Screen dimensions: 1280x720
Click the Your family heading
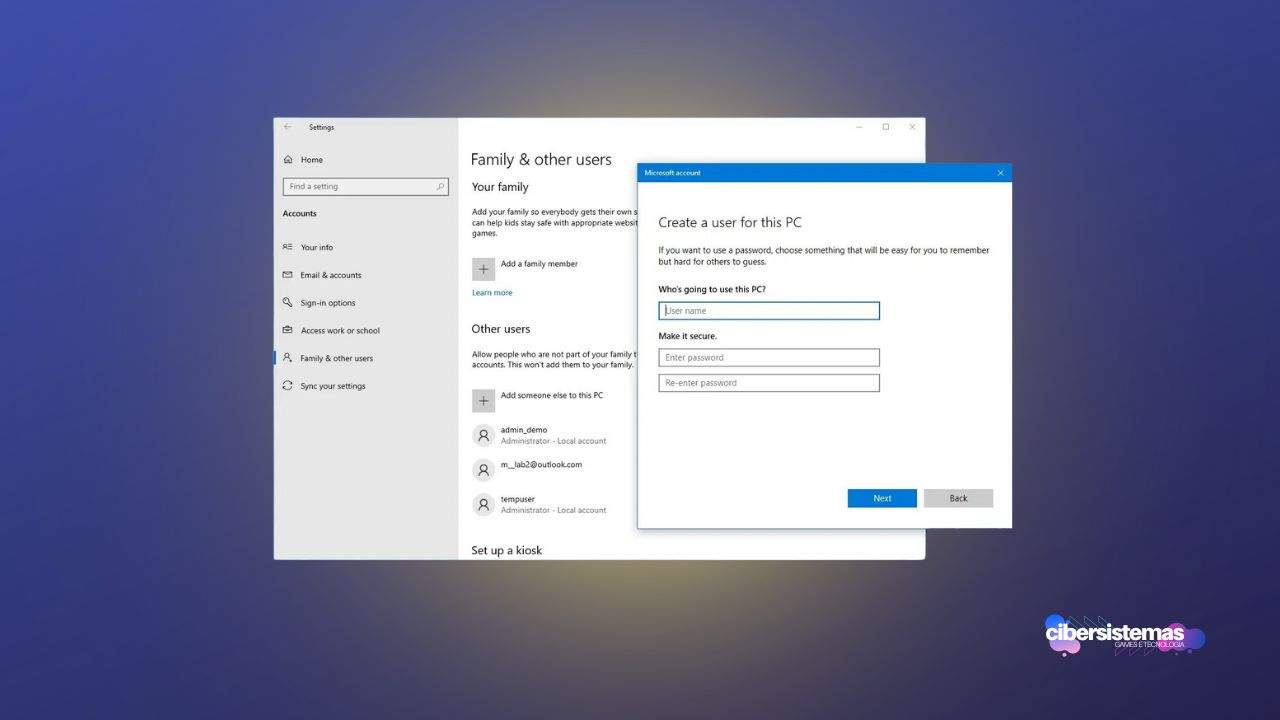click(500, 187)
